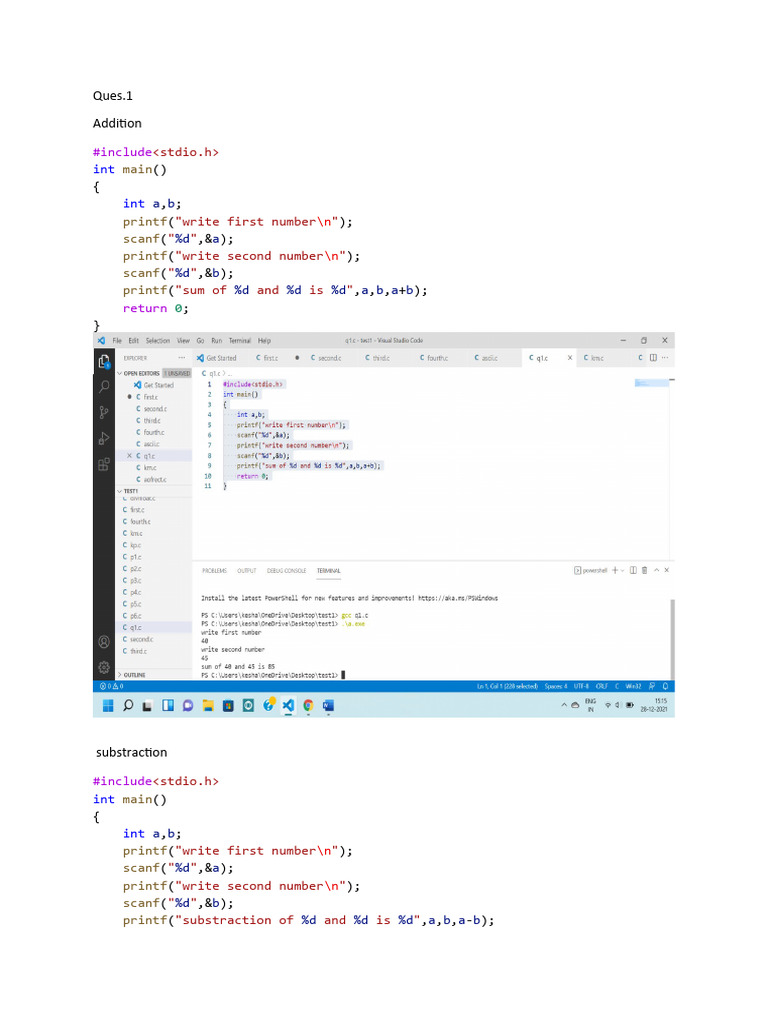The image size is (768, 1024).
Task: Open the Terminal menu
Action: click(x=239, y=341)
